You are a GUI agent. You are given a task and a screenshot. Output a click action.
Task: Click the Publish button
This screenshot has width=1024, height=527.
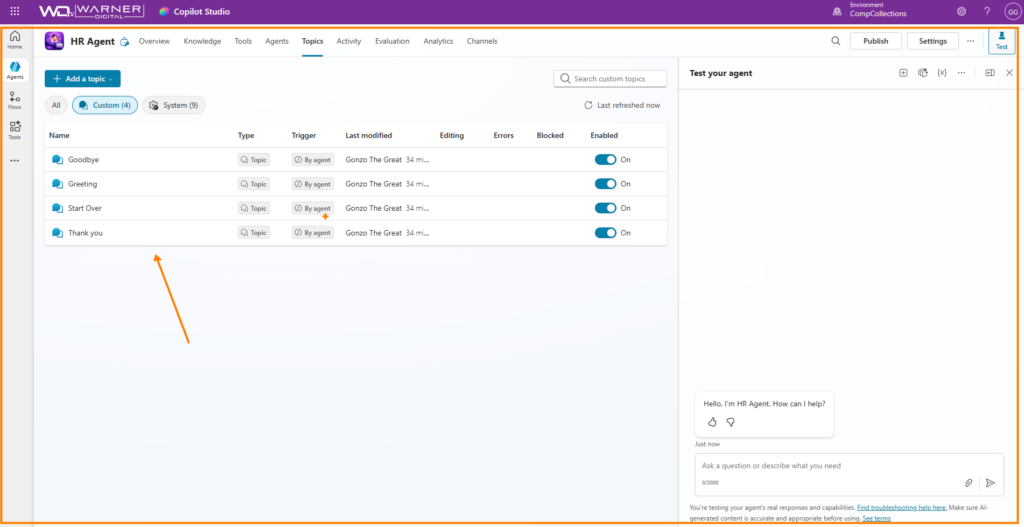coord(875,41)
